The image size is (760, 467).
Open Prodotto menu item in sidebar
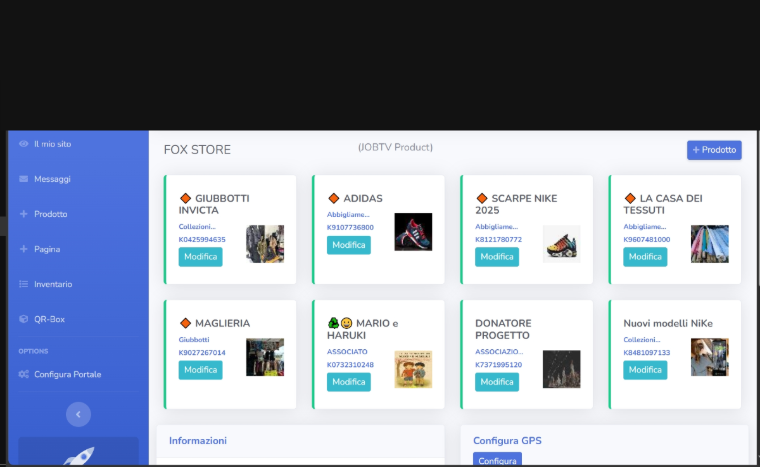pyautogui.click(x=50, y=214)
